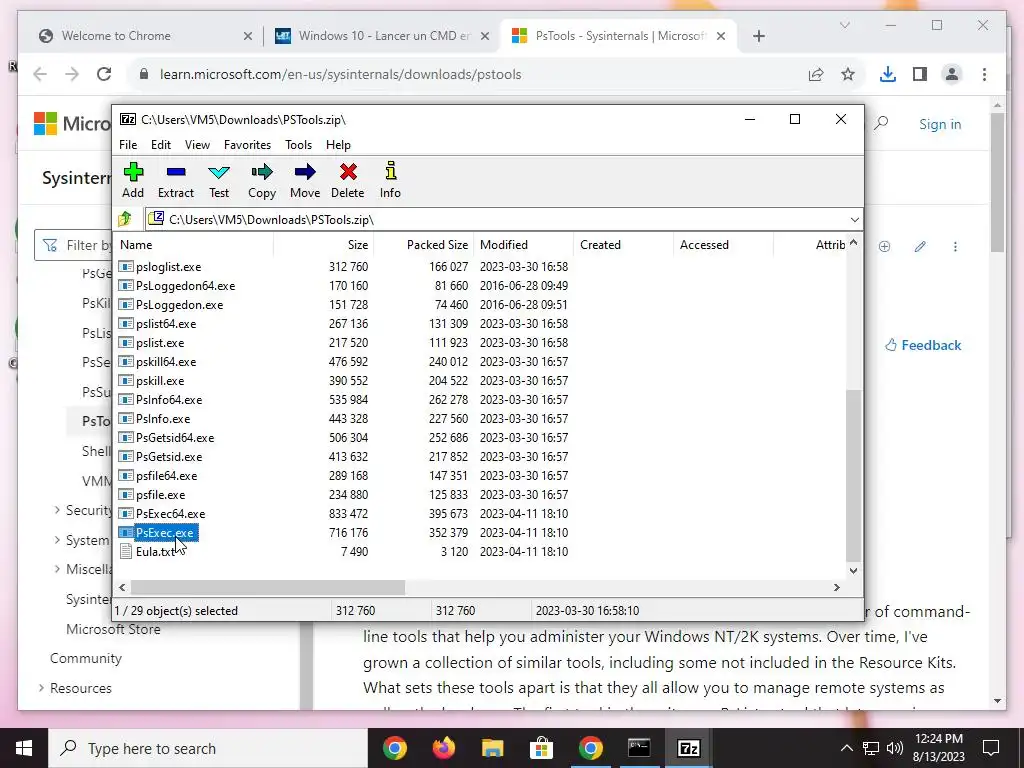The height and width of the screenshot is (768, 1024).
Task: Click the Chrome address bar URL
Action: 340,74
